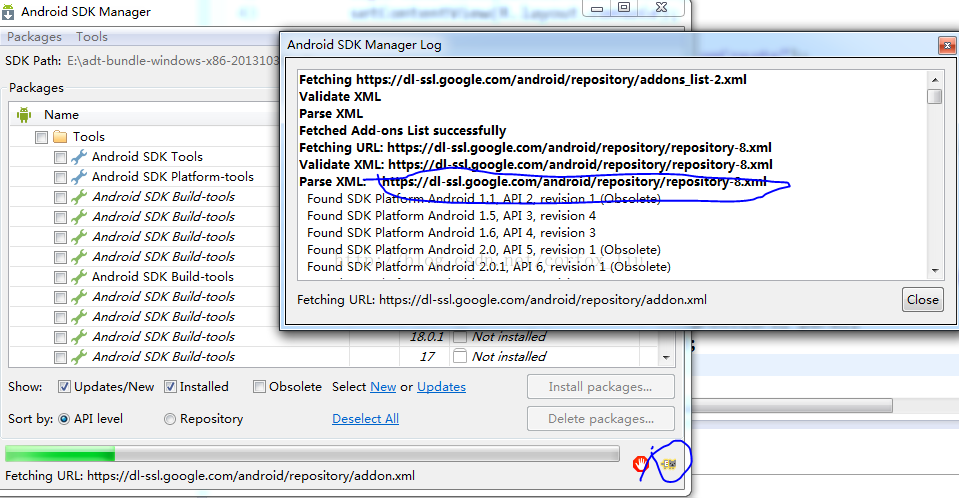Image resolution: width=959 pixels, height=498 pixels.
Task: Click main window status 'Fetching URL' addon.xml text
Action: click(x=210, y=476)
